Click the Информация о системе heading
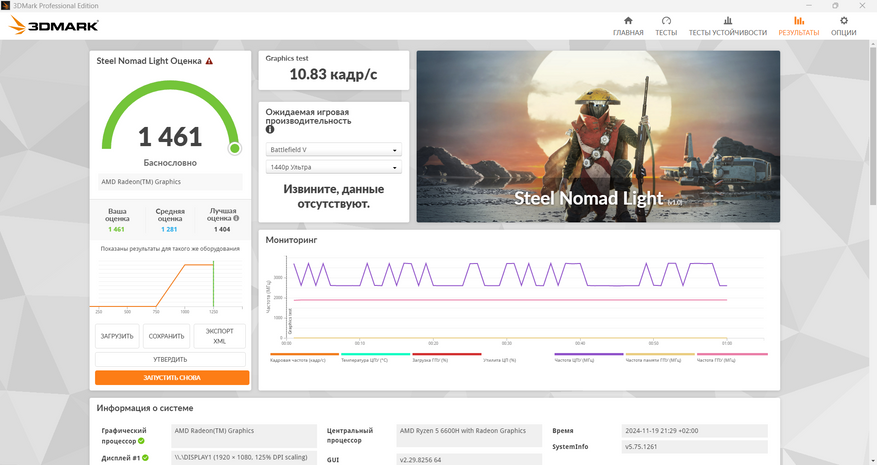The image size is (877, 465). (145, 408)
